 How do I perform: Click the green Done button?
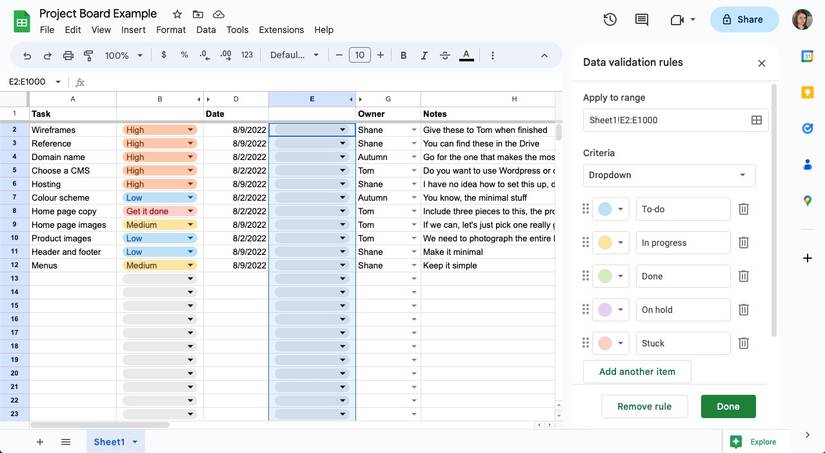click(x=728, y=406)
